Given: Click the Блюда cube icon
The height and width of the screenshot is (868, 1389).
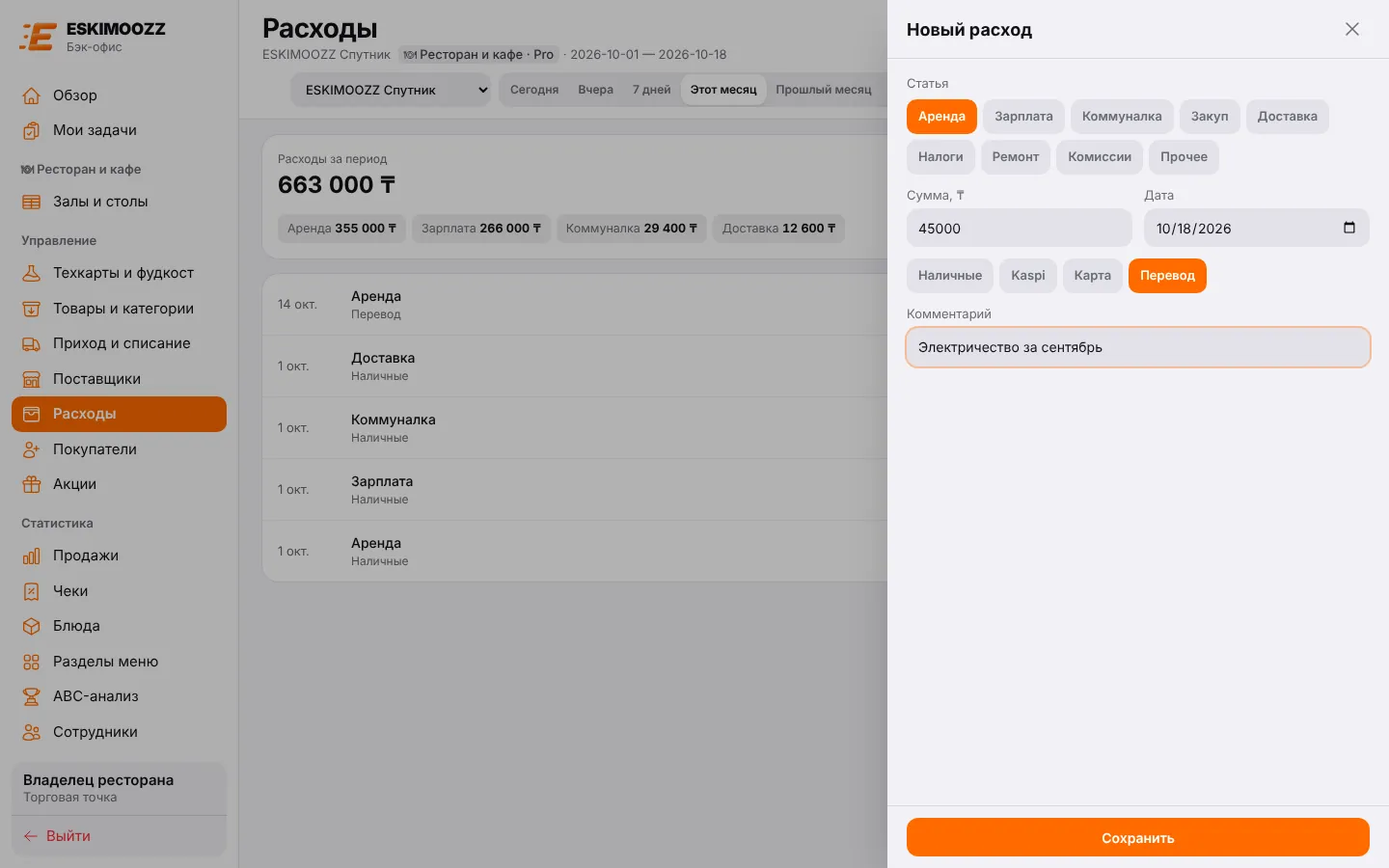Looking at the screenshot, I should pyautogui.click(x=32, y=626).
